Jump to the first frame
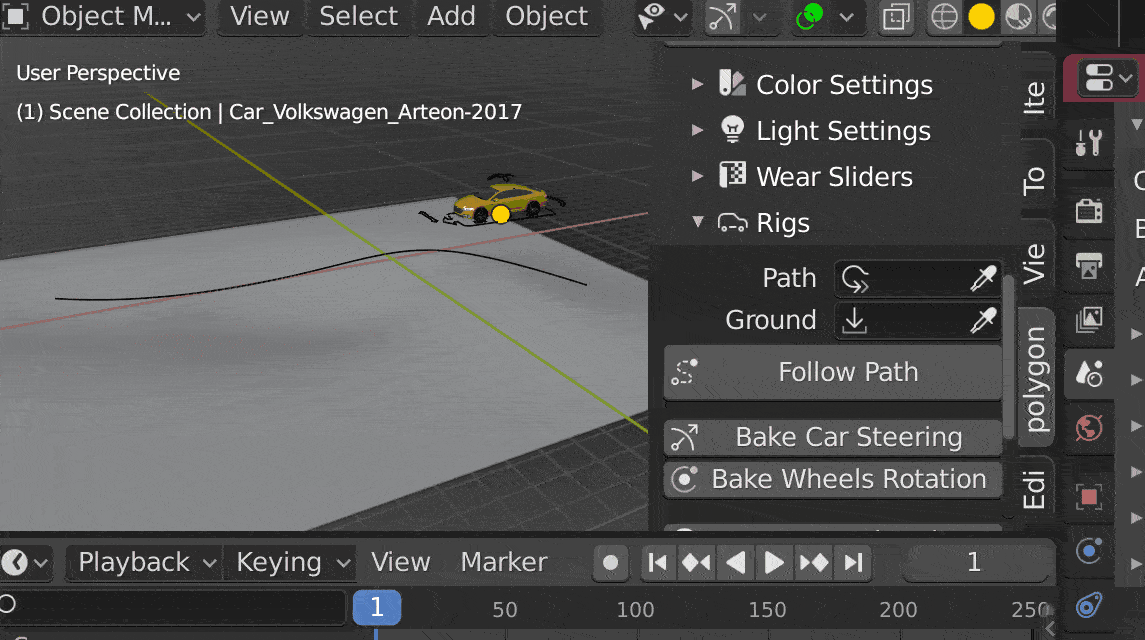Screen dimensions: 1145x640 657,563
